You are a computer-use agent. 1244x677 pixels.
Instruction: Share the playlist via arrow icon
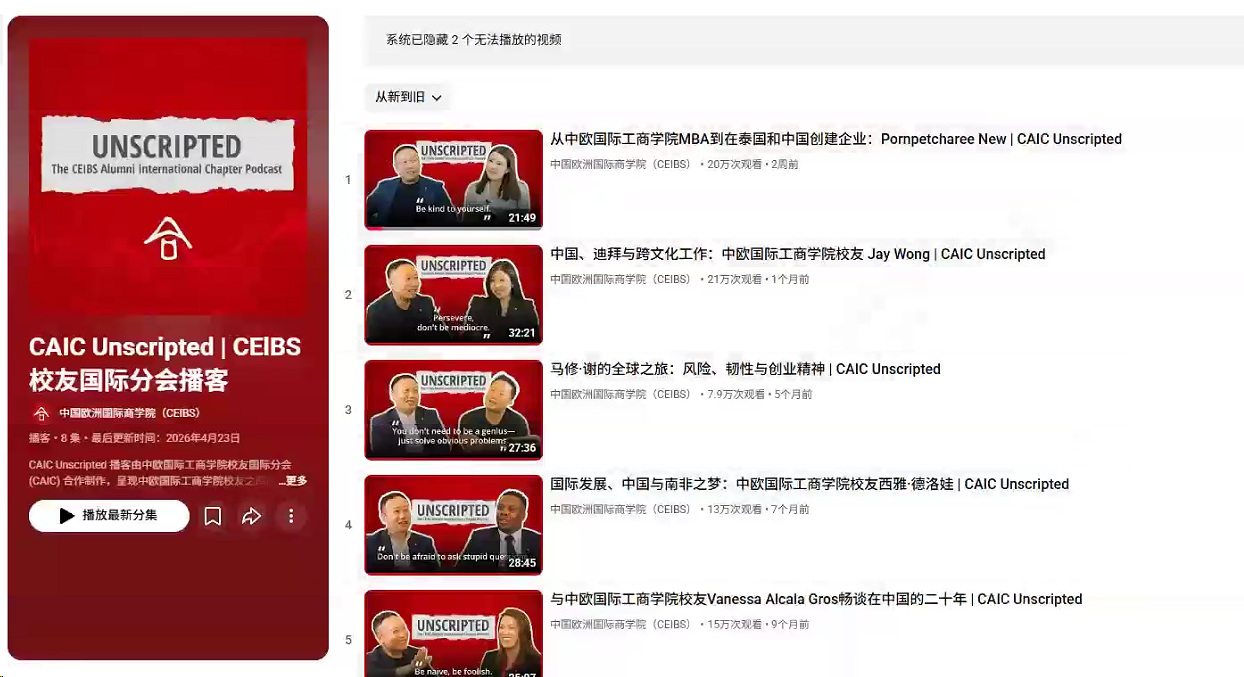tap(252, 516)
